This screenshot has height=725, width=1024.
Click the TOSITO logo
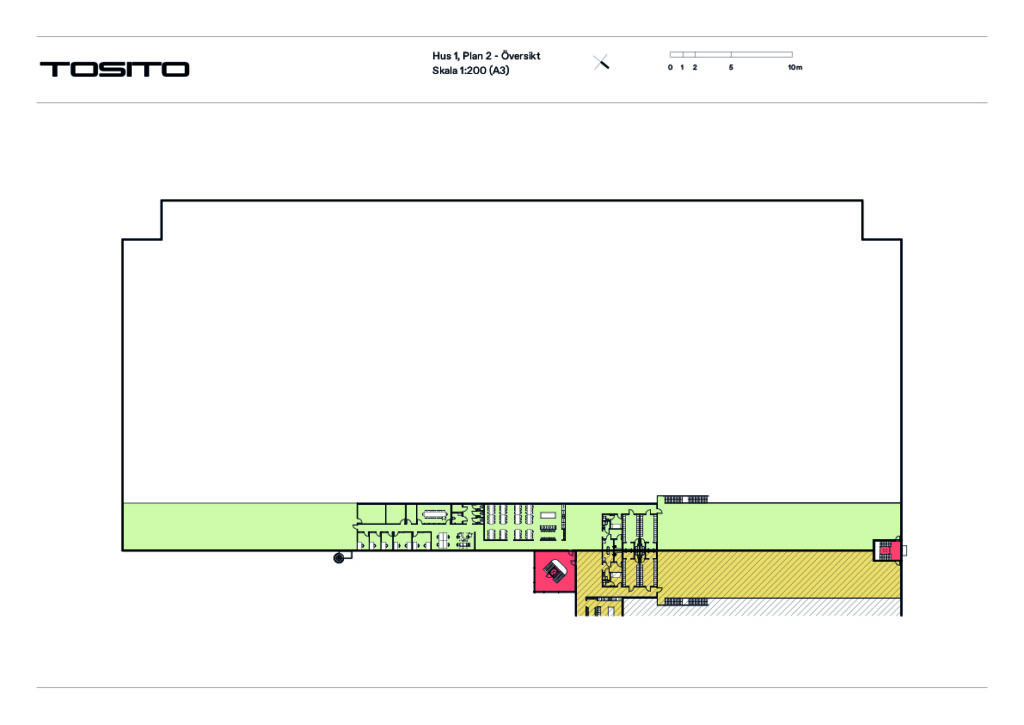[x=114, y=69]
